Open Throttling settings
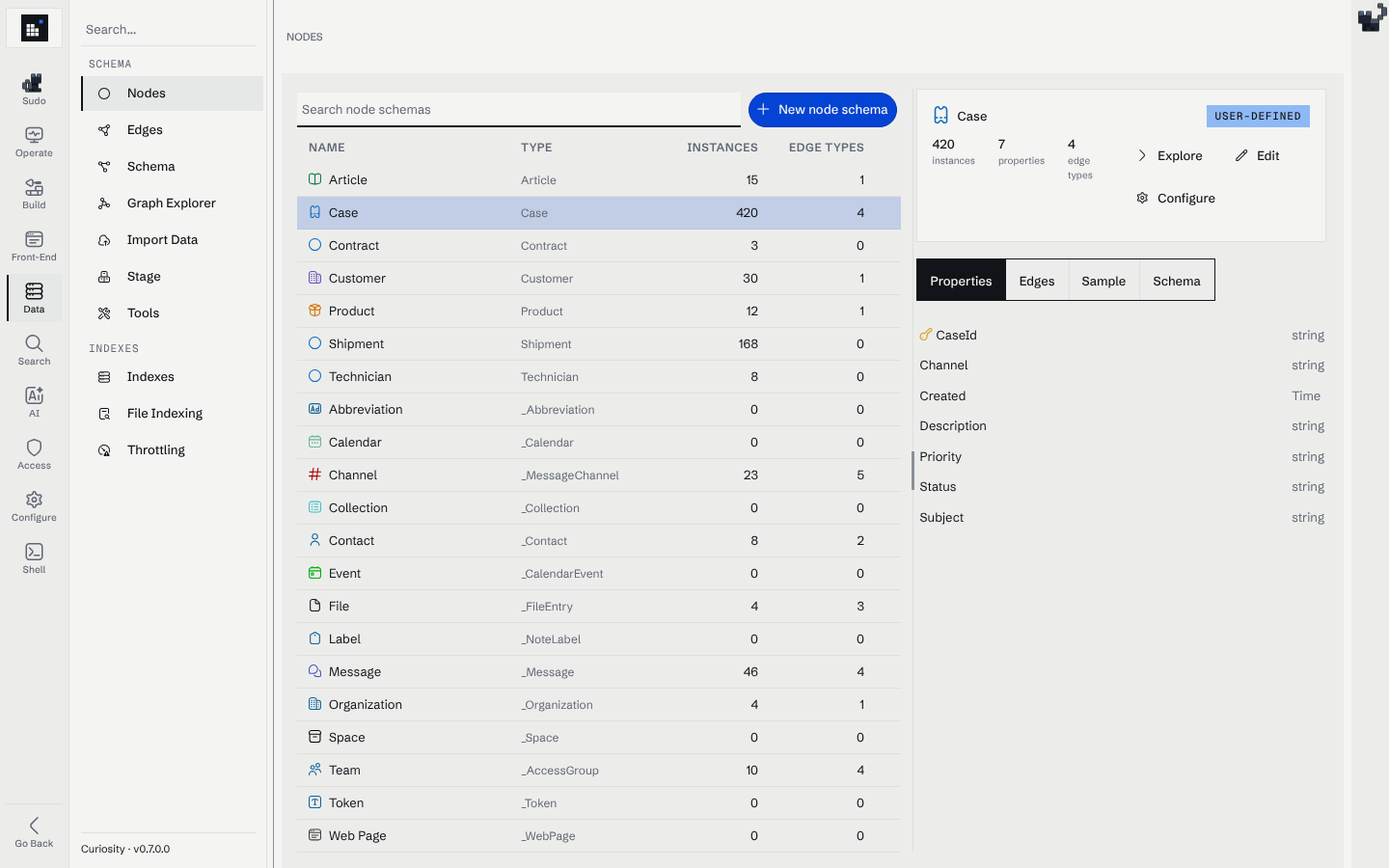Viewport: 1389px width, 868px height. (172, 450)
